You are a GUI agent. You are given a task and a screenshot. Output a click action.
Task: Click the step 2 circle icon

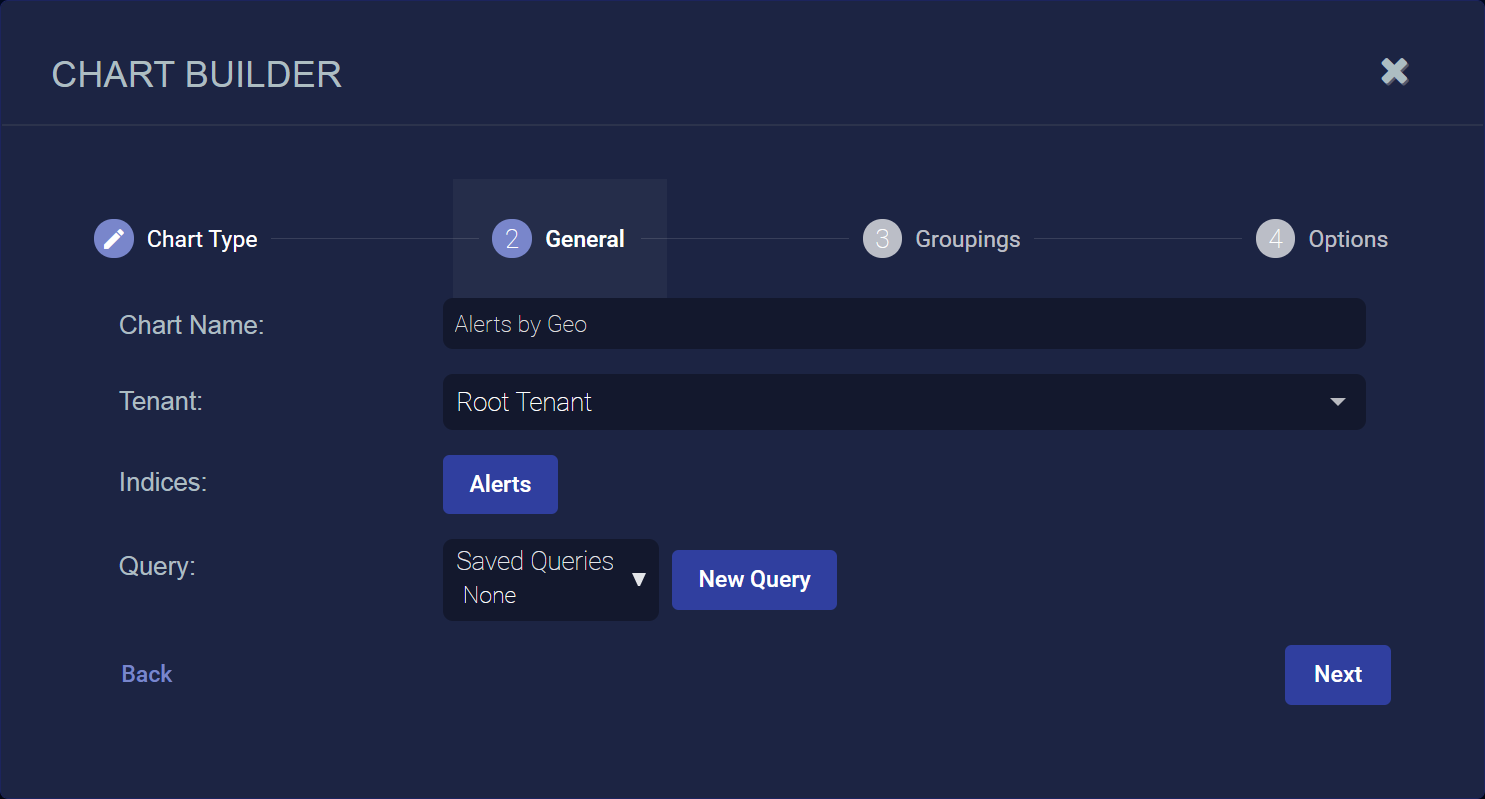click(512, 239)
